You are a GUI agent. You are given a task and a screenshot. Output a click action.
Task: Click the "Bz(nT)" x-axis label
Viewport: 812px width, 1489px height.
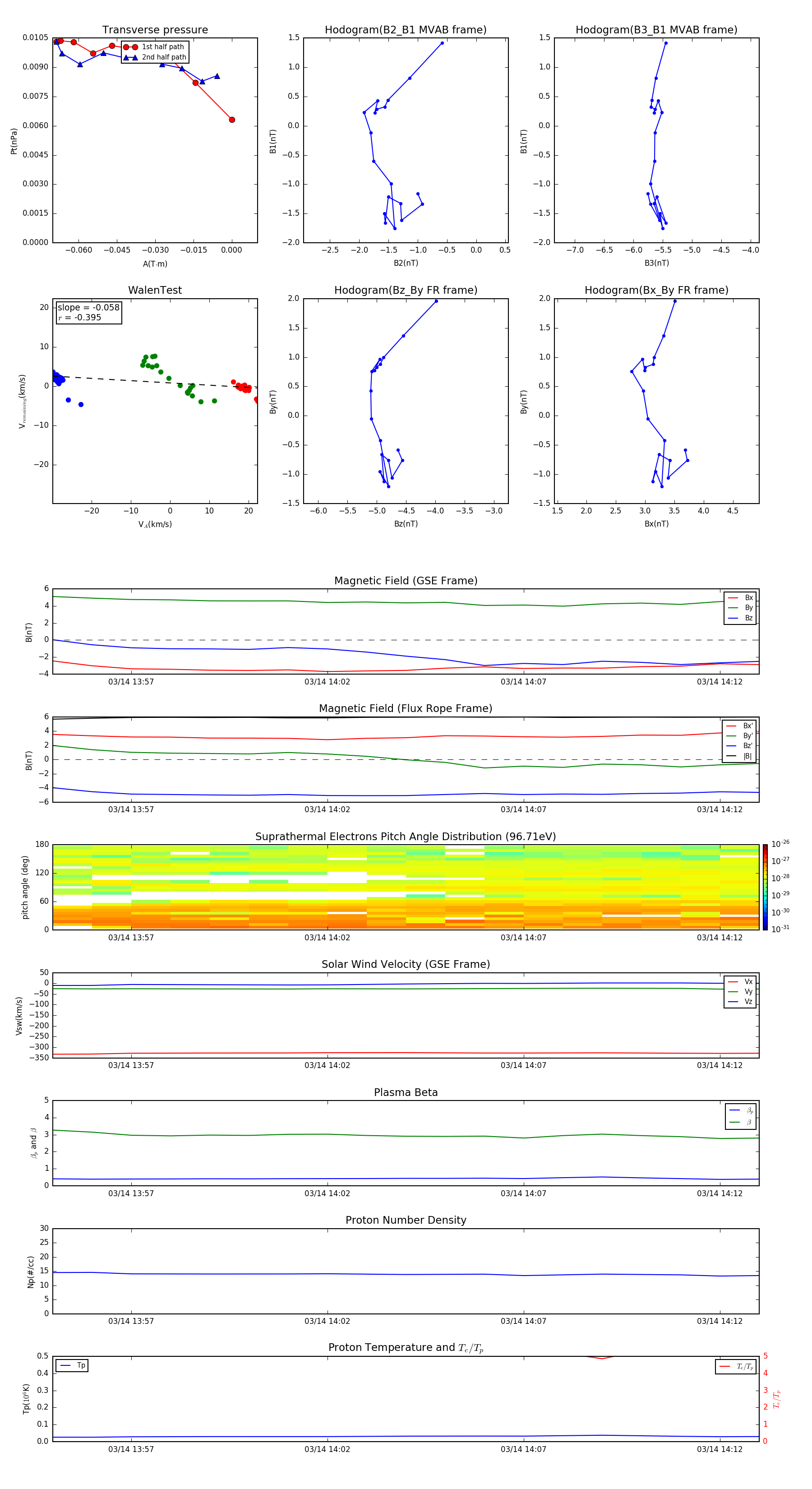[406, 524]
